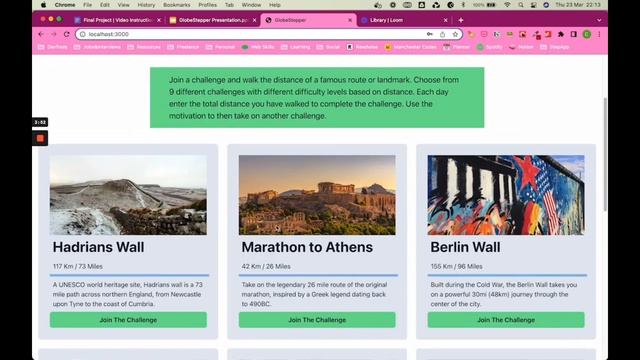
Task: Click the Hadrians Wall heading
Action: [98, 247]
